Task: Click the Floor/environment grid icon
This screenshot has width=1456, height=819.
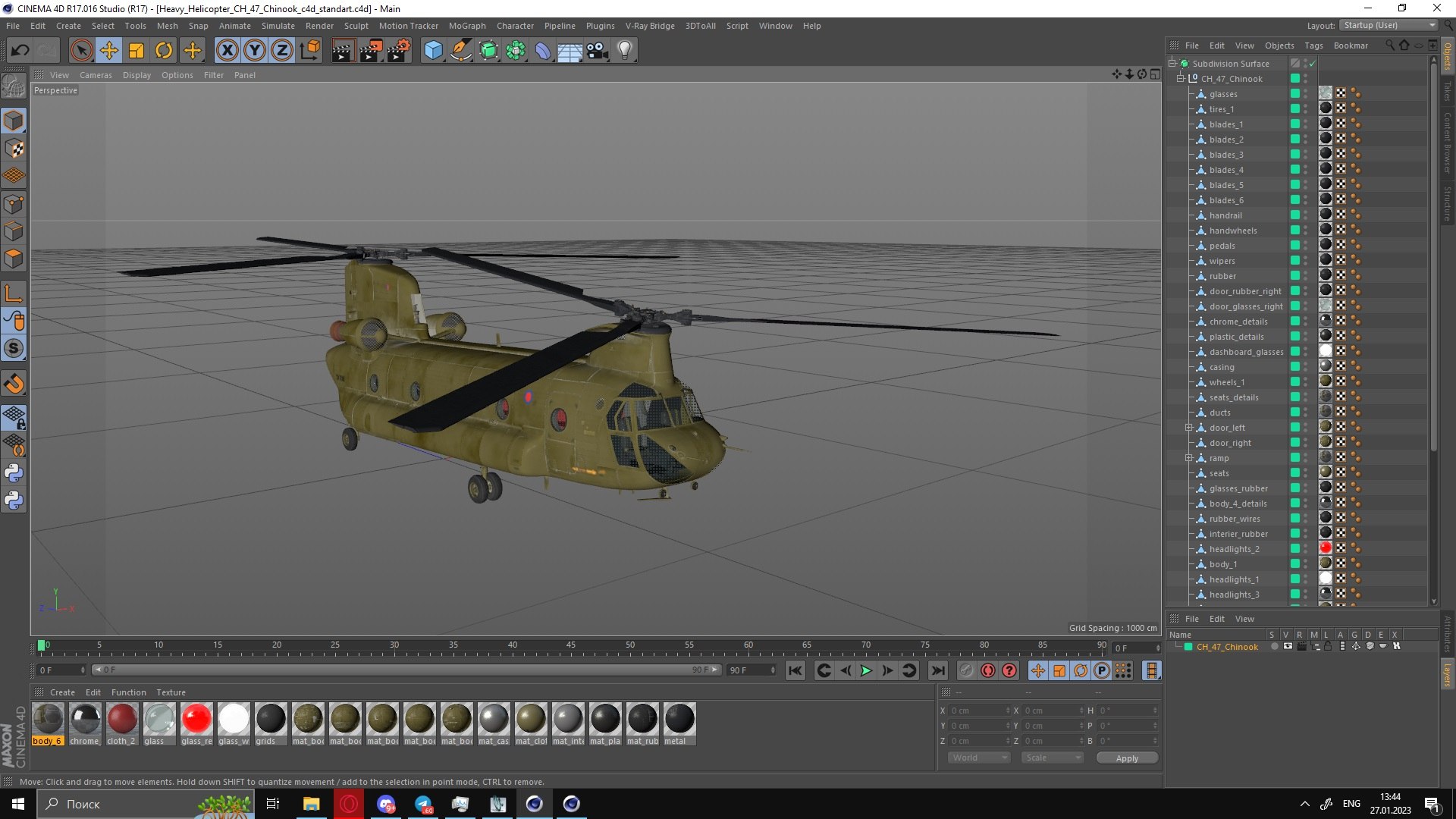Action: pyautogui.click(x=570, y=51)
